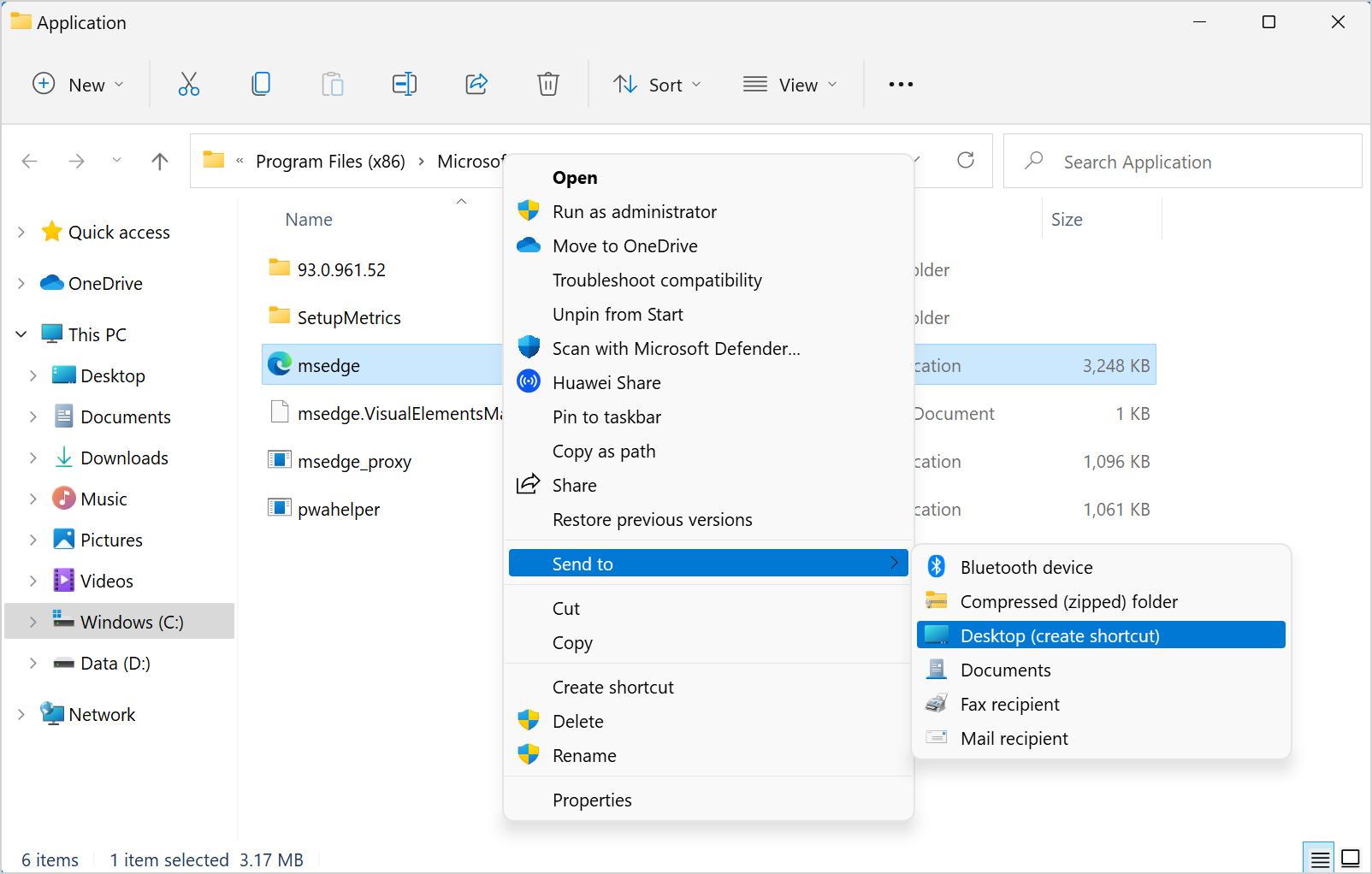Choose Desktop (create shortcut) in Send to submenu
Viewport: 1372px width, 874px height.
click(x=1061, y=635)
